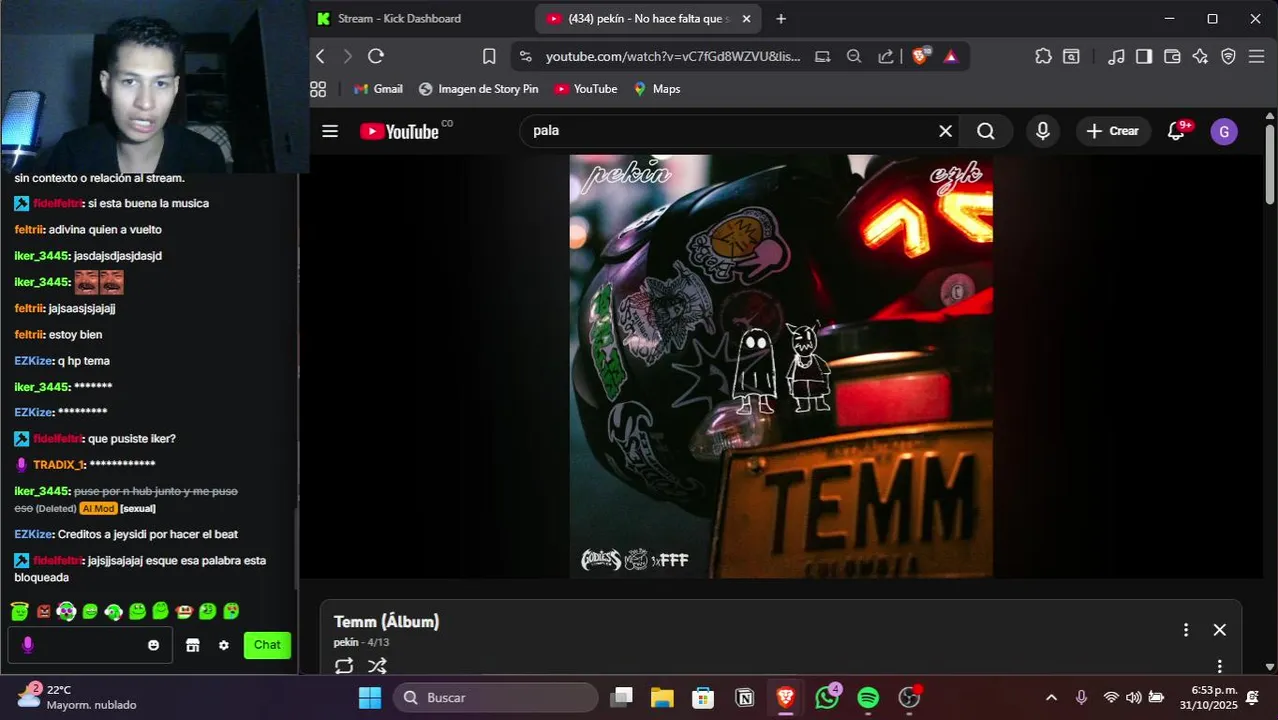Open the Maps bookmark
Viewport: 1278px width, 720px height.
657,89
